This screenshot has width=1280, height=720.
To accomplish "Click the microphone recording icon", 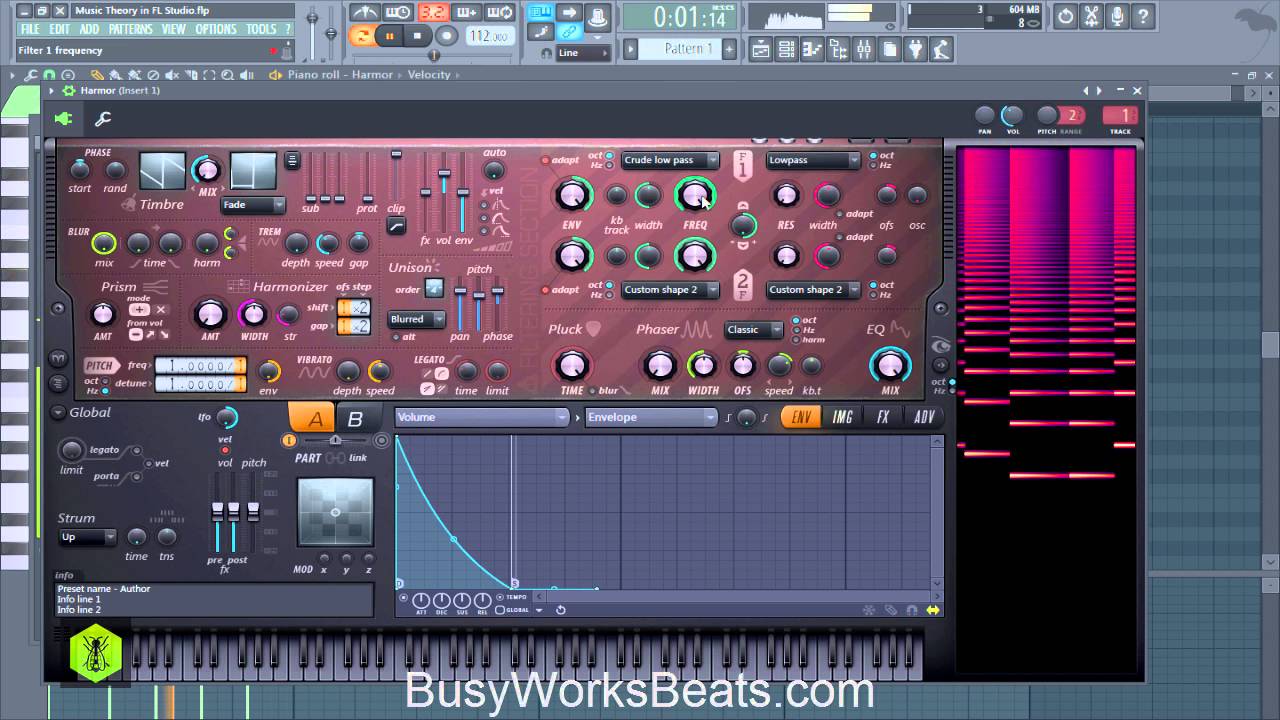I will (x=1117, y=16).
